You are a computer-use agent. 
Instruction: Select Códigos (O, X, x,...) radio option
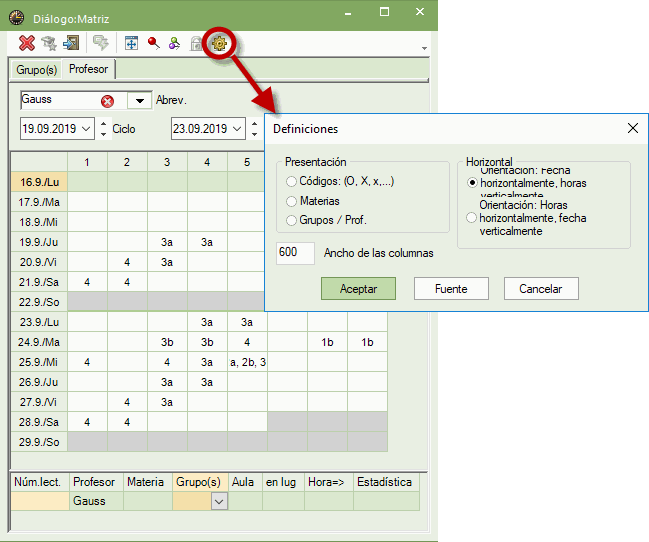[291, 181]
